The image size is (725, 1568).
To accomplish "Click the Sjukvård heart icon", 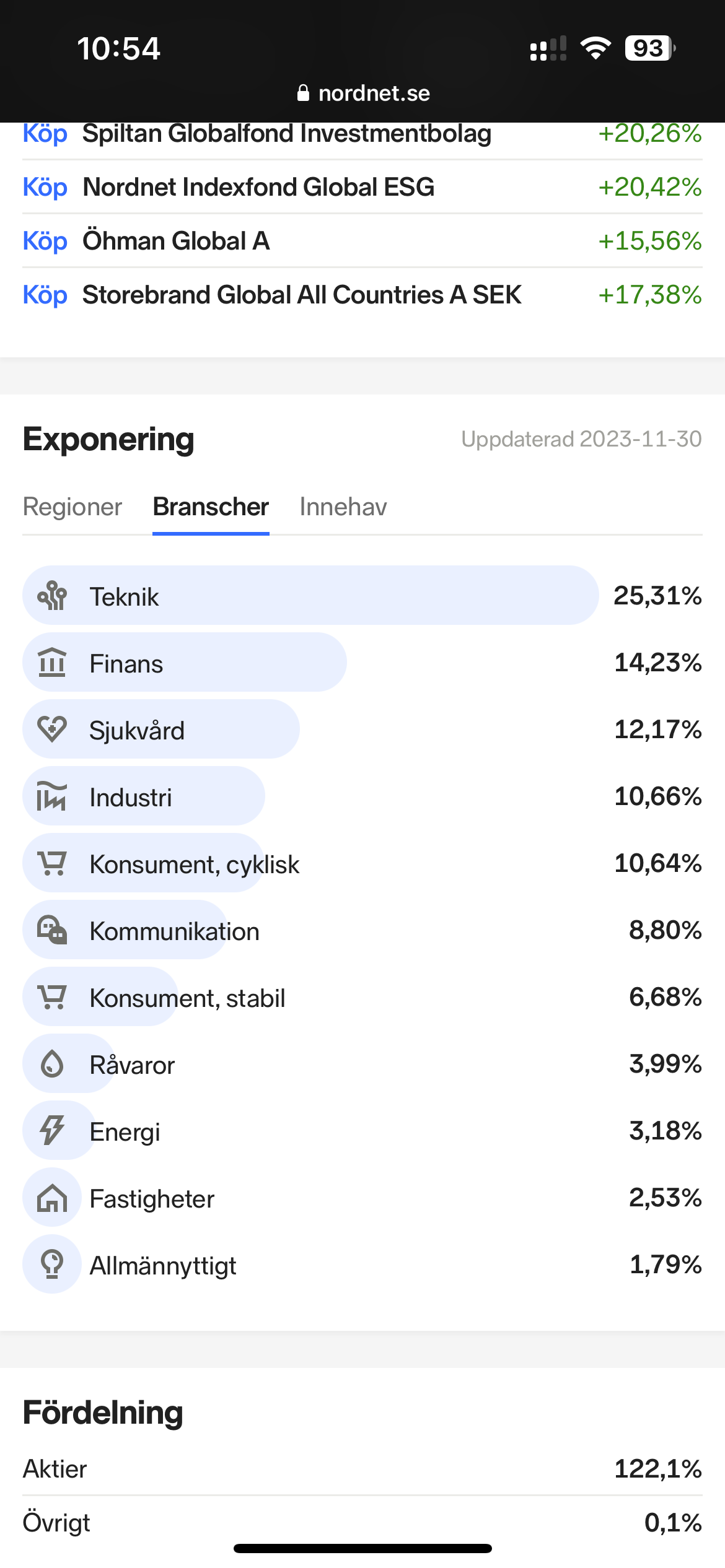I will click(52, 730).
